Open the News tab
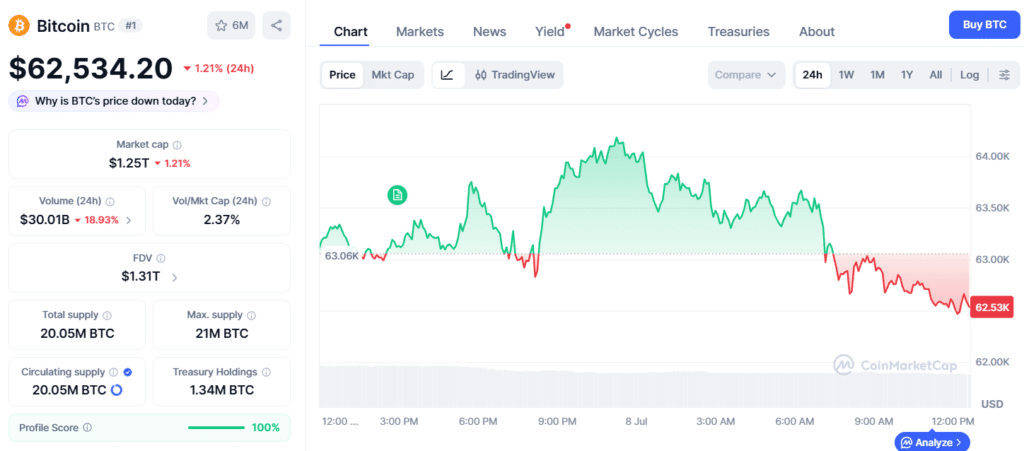This screenshot has height=451, width=1024. coord(490,31)
